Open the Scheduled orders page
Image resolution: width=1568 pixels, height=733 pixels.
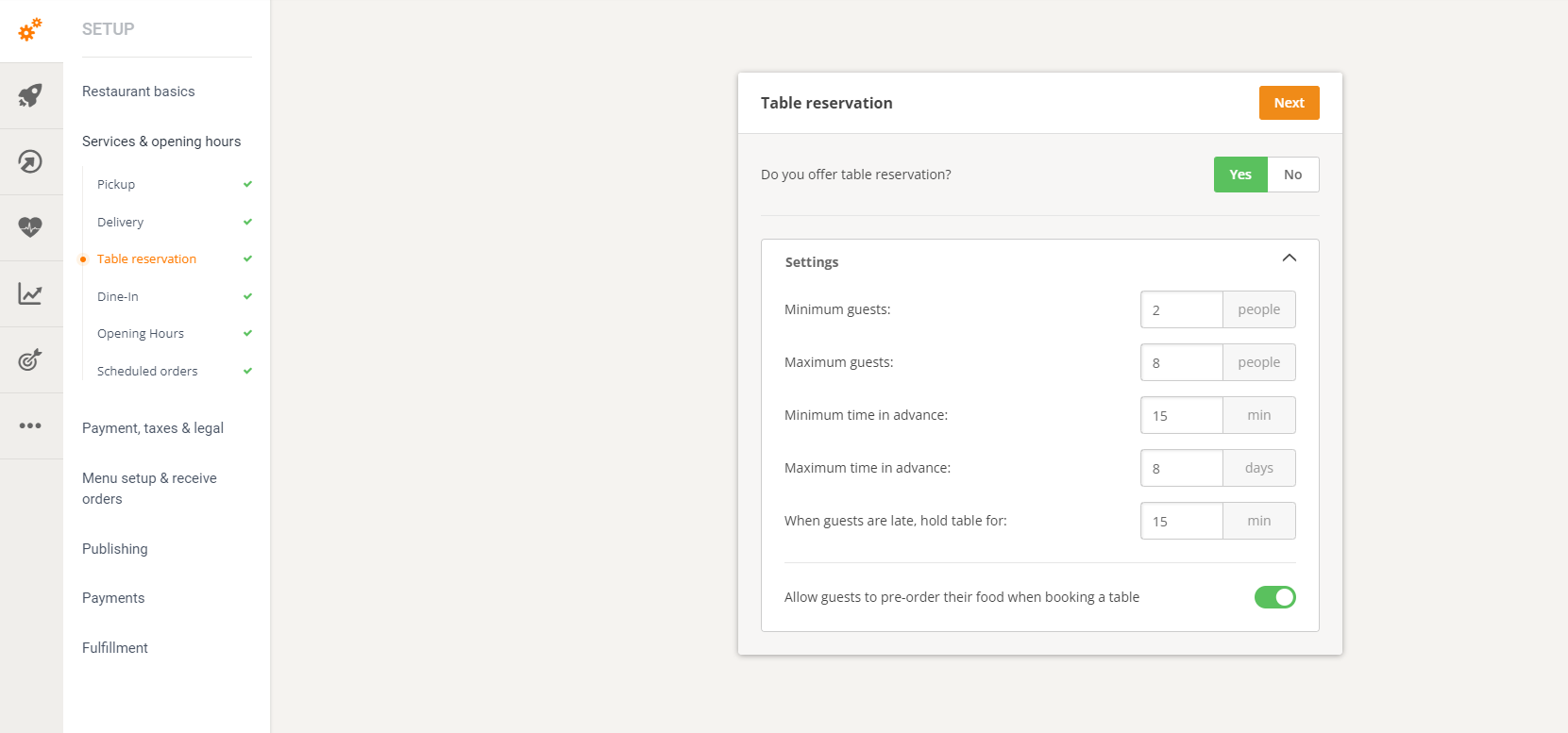(147, 371)
